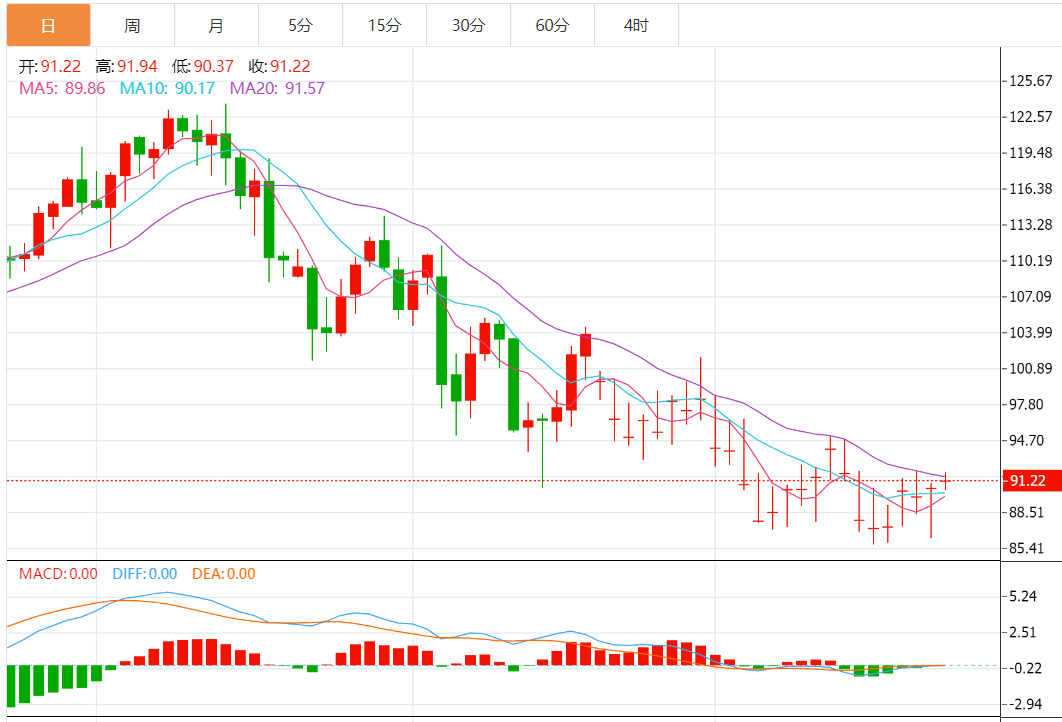This screenshot has height=722, width=1062.
Task: Click the 119.48 price axis label
Action: tap(1031, 152)
